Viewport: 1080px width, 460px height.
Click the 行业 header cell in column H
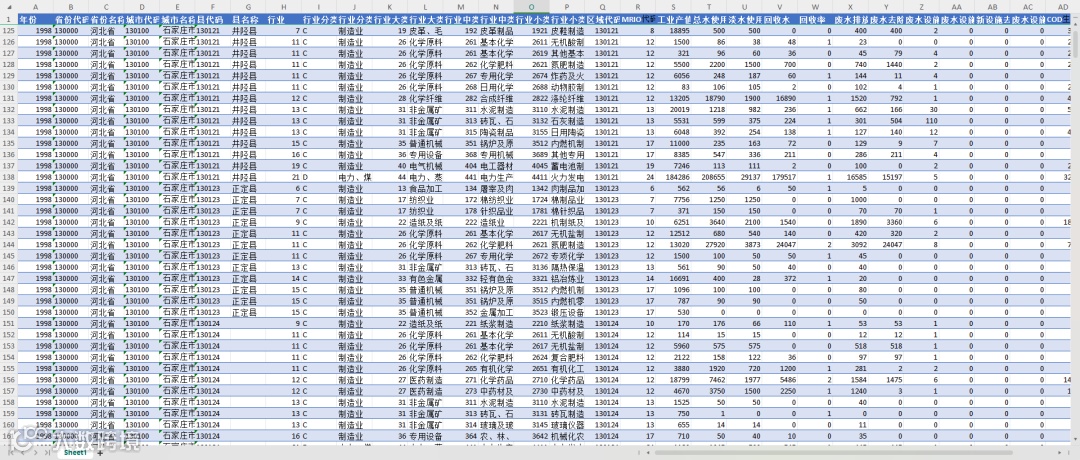pos(284,19)
